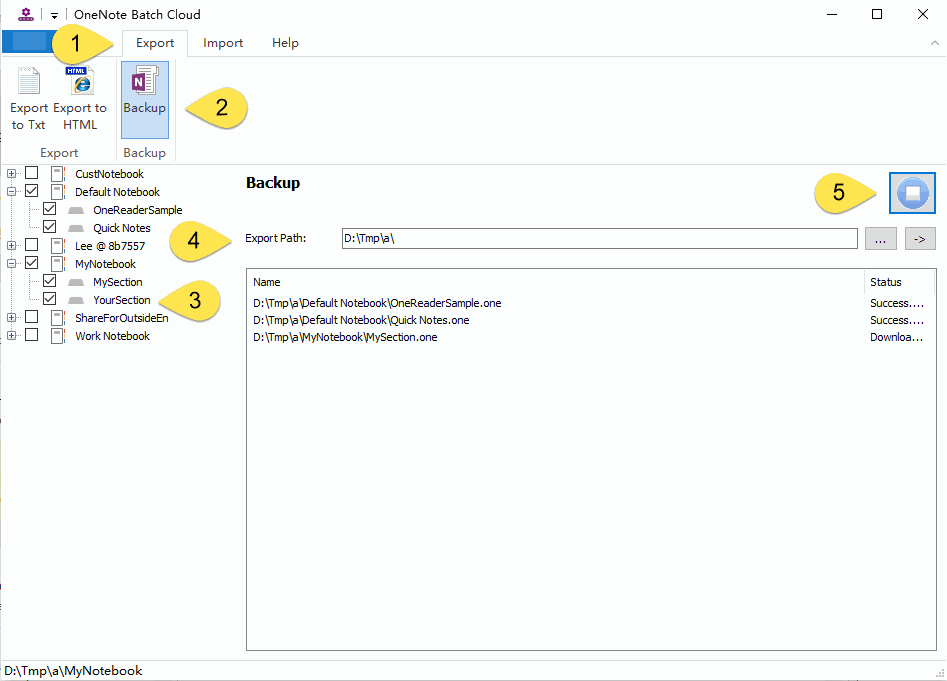Deselect the YourSection checkbox
This screenshot has height=681, width=947.
tap(49, 299)
